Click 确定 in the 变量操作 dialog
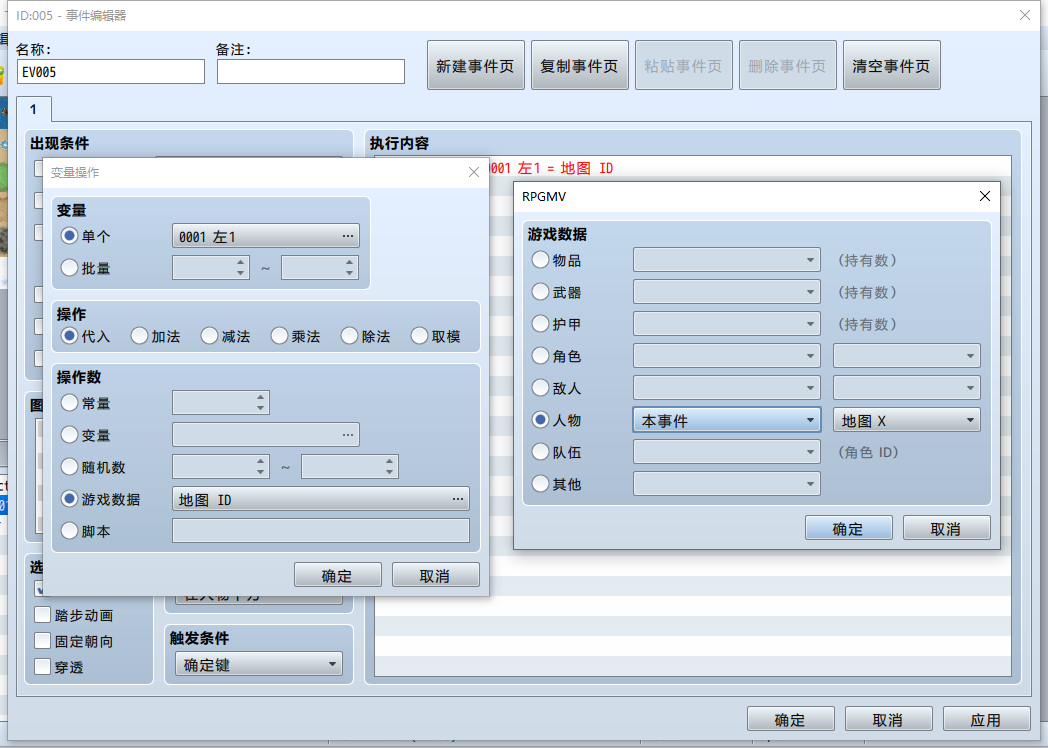 (338, 575)
